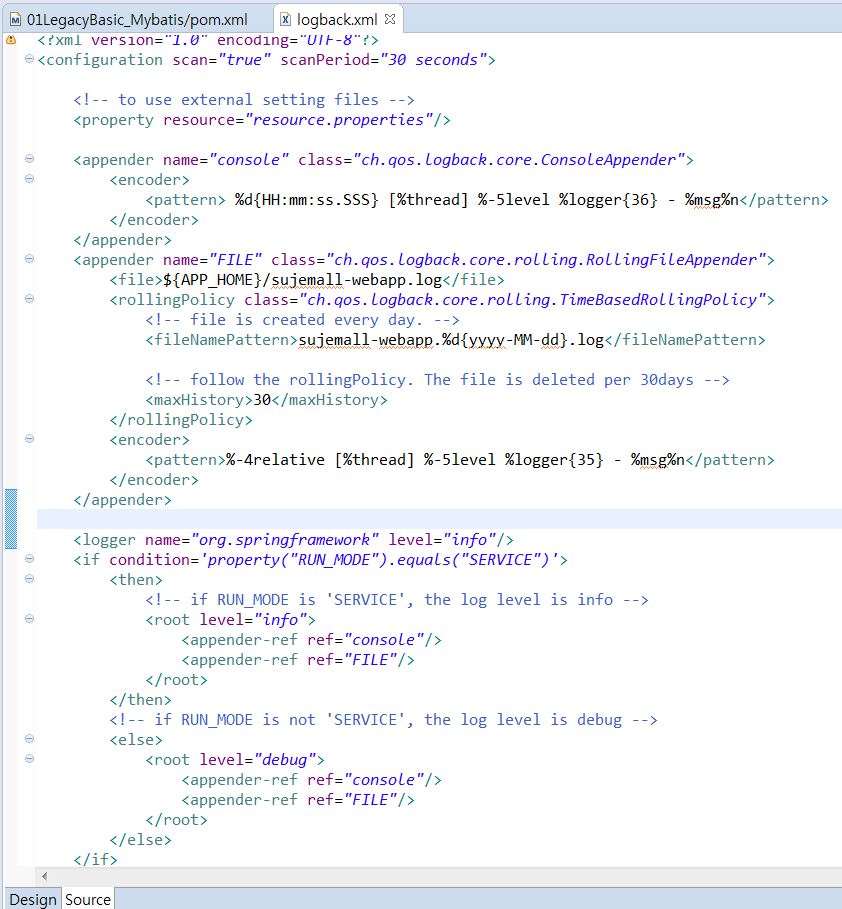The image size is (842, 909).
Task: Click the pattern text %d{HH:mm:ss.SSS}
Action: pos(307,199)
